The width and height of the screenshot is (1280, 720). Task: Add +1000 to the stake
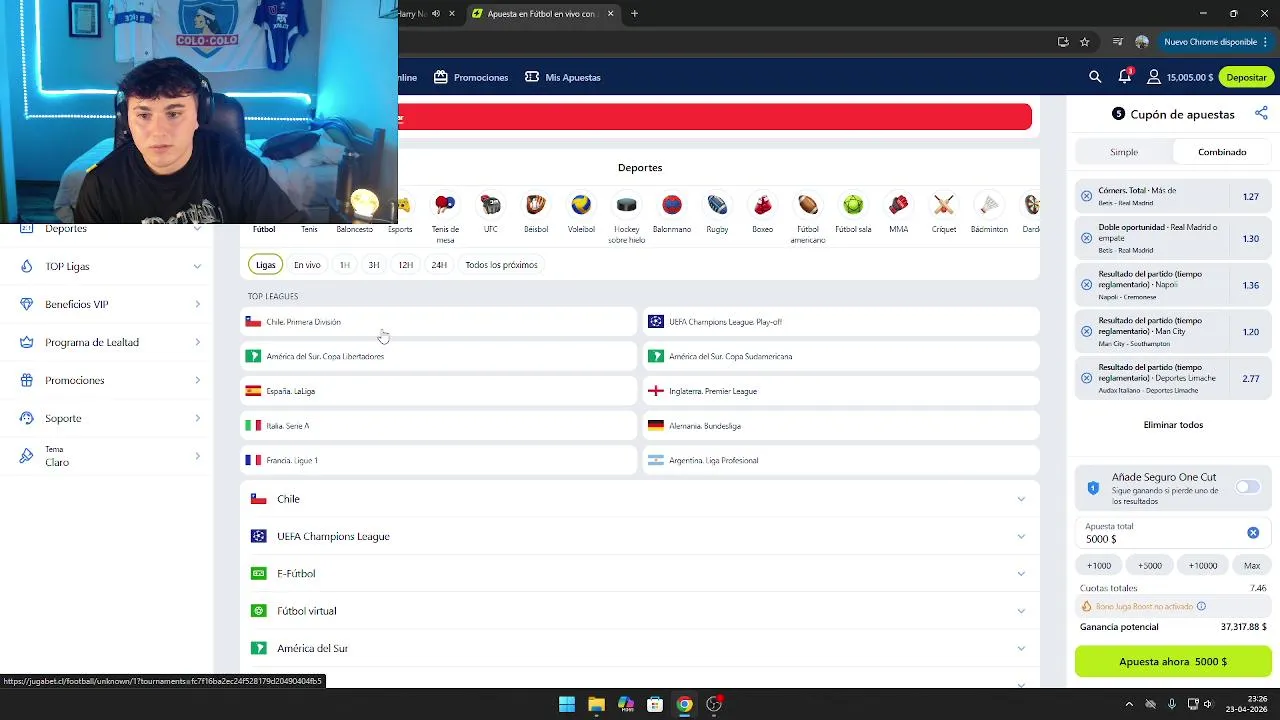click(1098, 565)
